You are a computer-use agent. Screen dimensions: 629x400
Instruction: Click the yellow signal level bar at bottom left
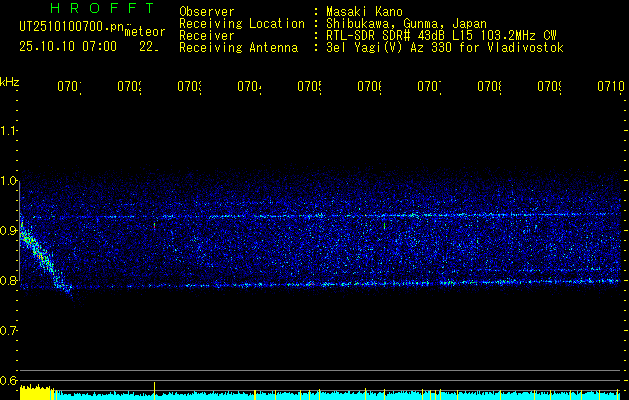[35, 392]
